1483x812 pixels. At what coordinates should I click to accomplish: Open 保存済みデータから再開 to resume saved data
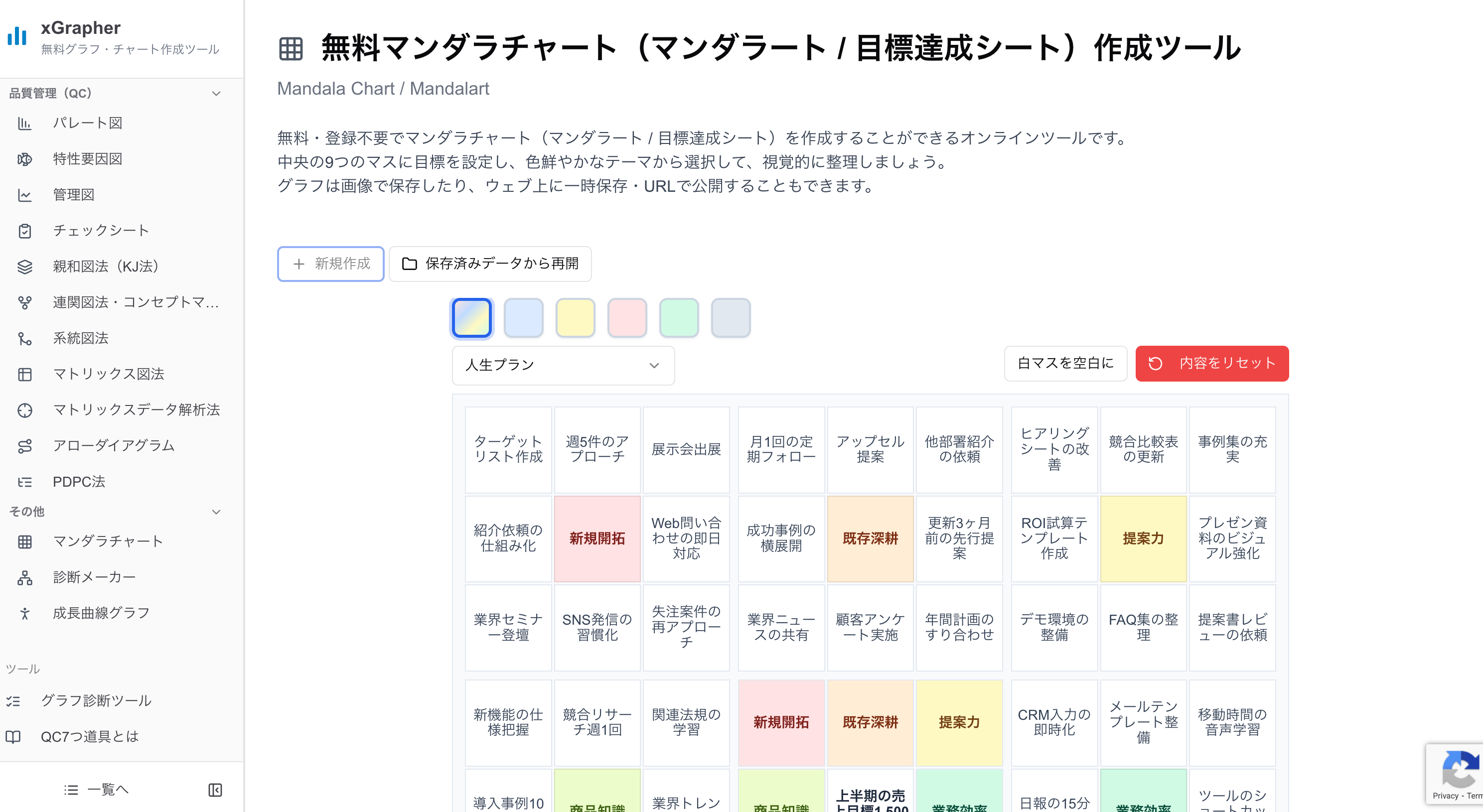[x=490, y=264]
